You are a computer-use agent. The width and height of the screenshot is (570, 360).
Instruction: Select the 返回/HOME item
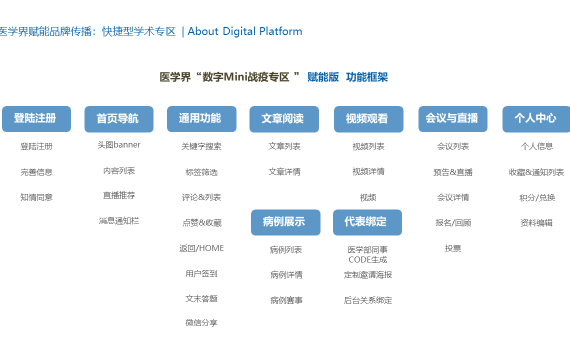201,248
